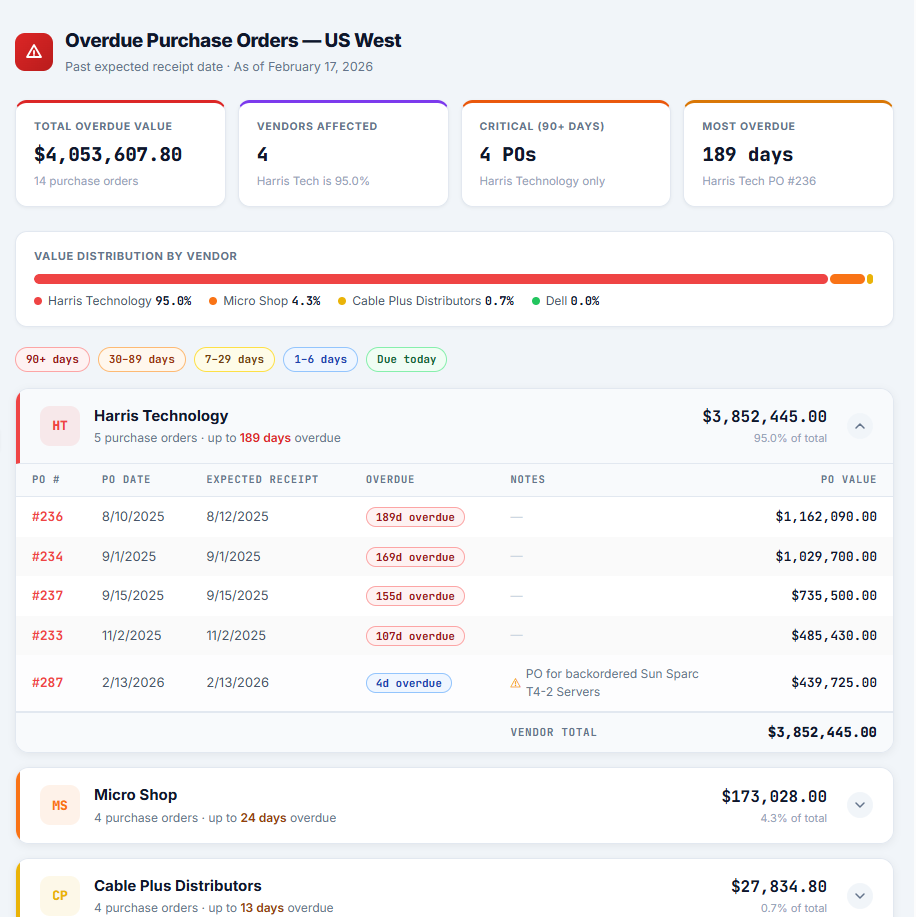Open purchase order #236 link
Viewport: 916px width, 917px height.
pos(47,517)
